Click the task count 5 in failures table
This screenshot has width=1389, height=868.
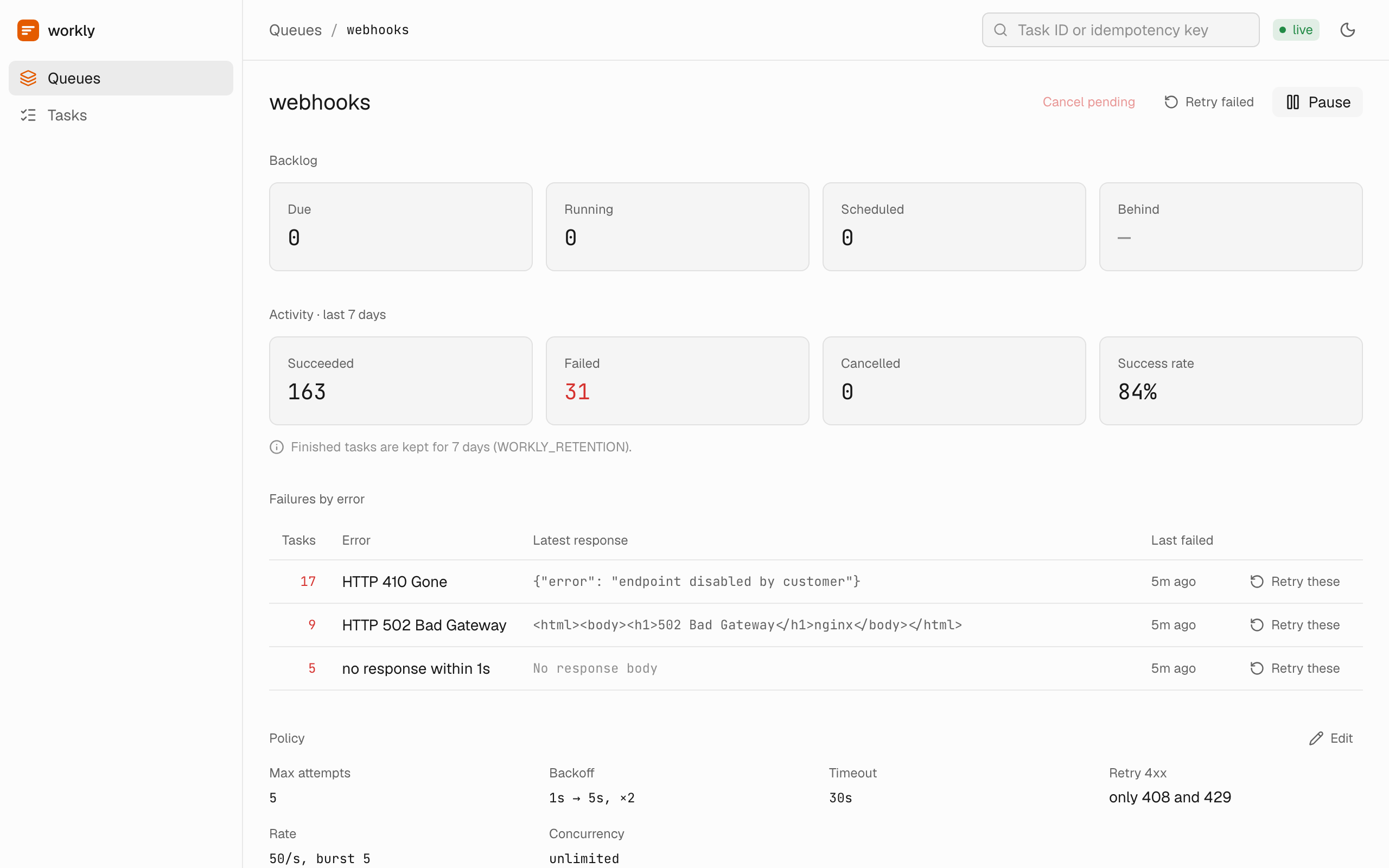coord(312,668)
